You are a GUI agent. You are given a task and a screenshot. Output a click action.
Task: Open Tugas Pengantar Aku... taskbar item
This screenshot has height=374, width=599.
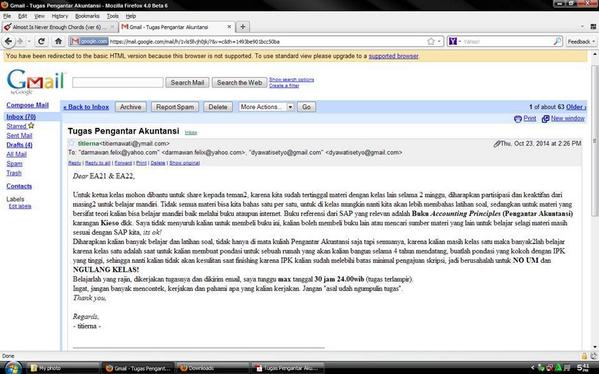(287, 368)
